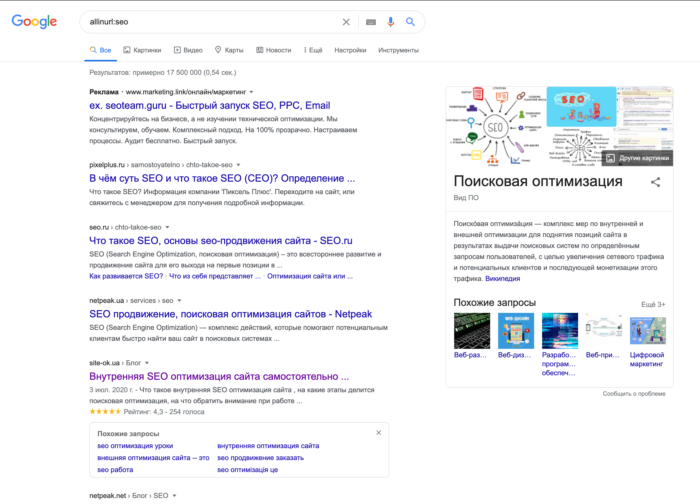Submit search with magnifier icon
The height and width of the screenshot is (504, 700).
pos(410,22)
